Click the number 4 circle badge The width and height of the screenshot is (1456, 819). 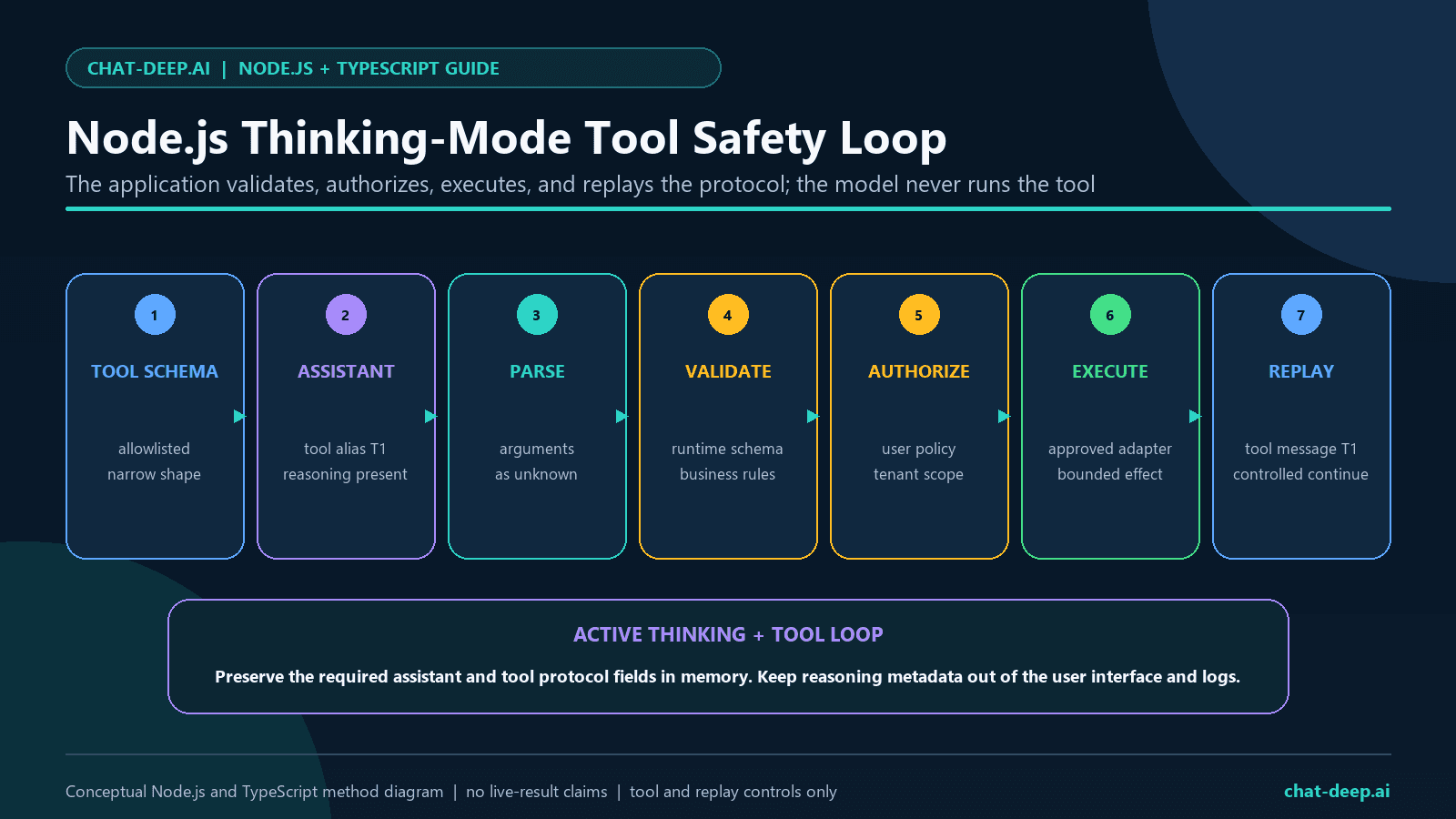pyautogui.click(x=728, y=315)
